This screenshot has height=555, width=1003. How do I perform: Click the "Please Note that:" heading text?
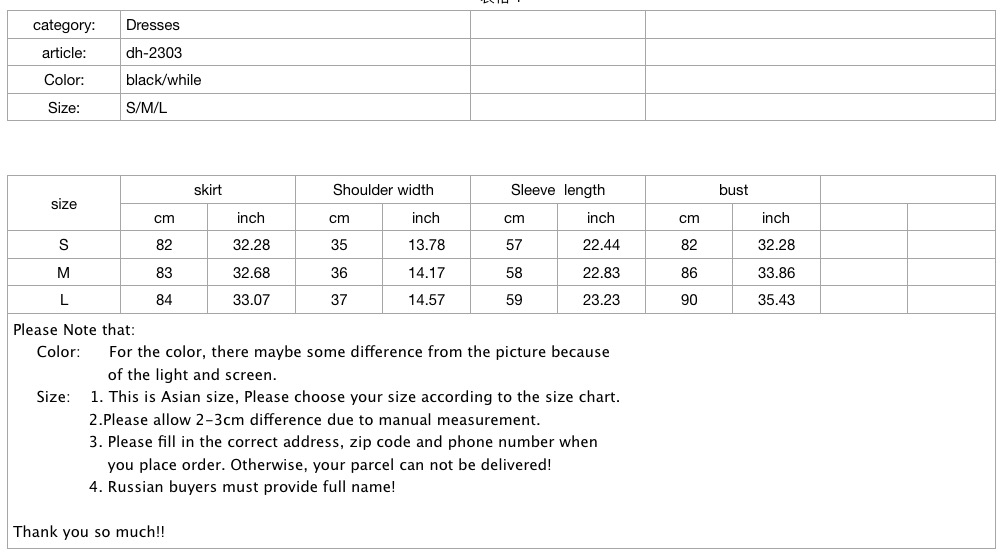tap(74, 330)
